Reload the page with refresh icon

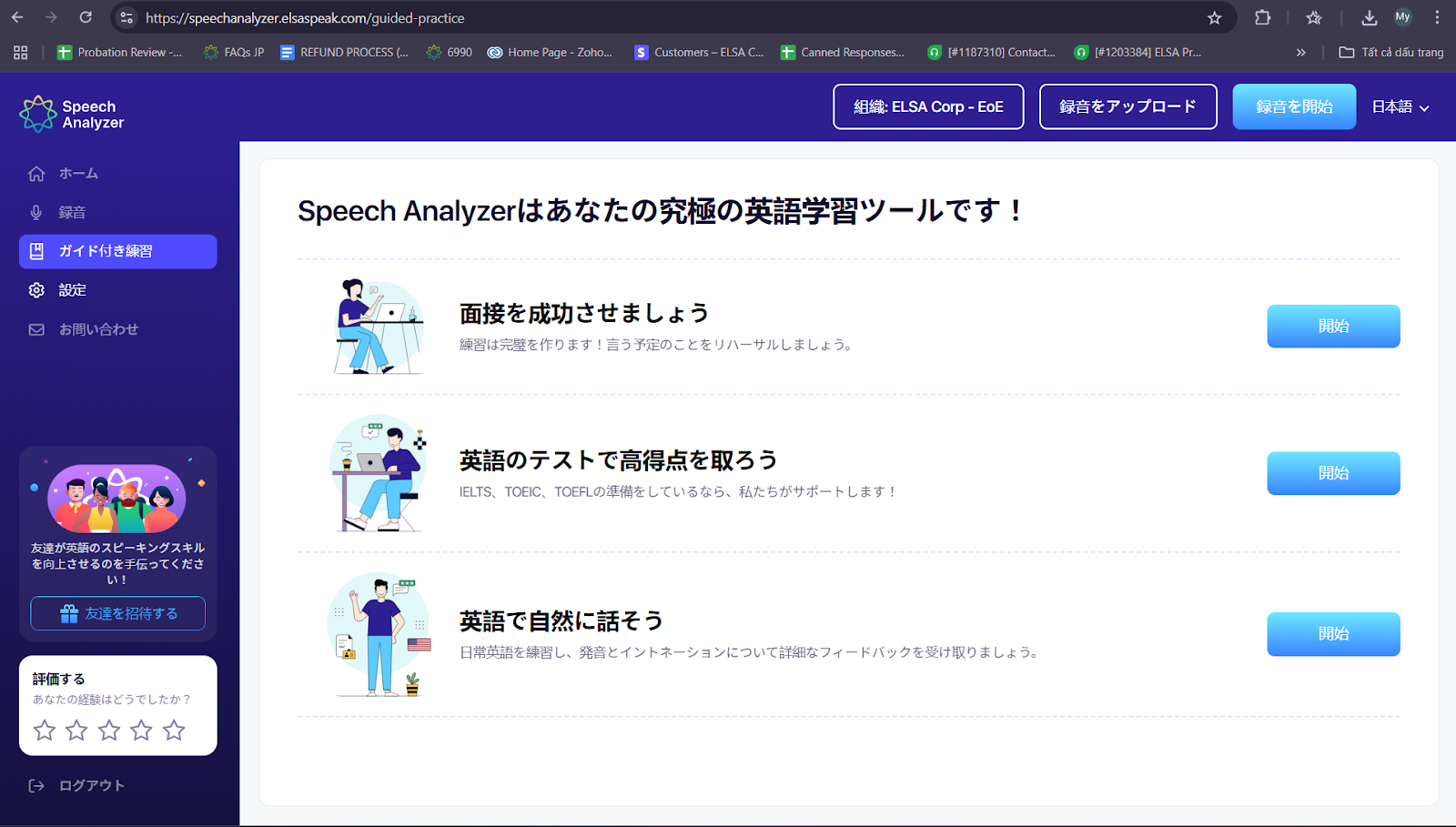(x=86, y=17)
